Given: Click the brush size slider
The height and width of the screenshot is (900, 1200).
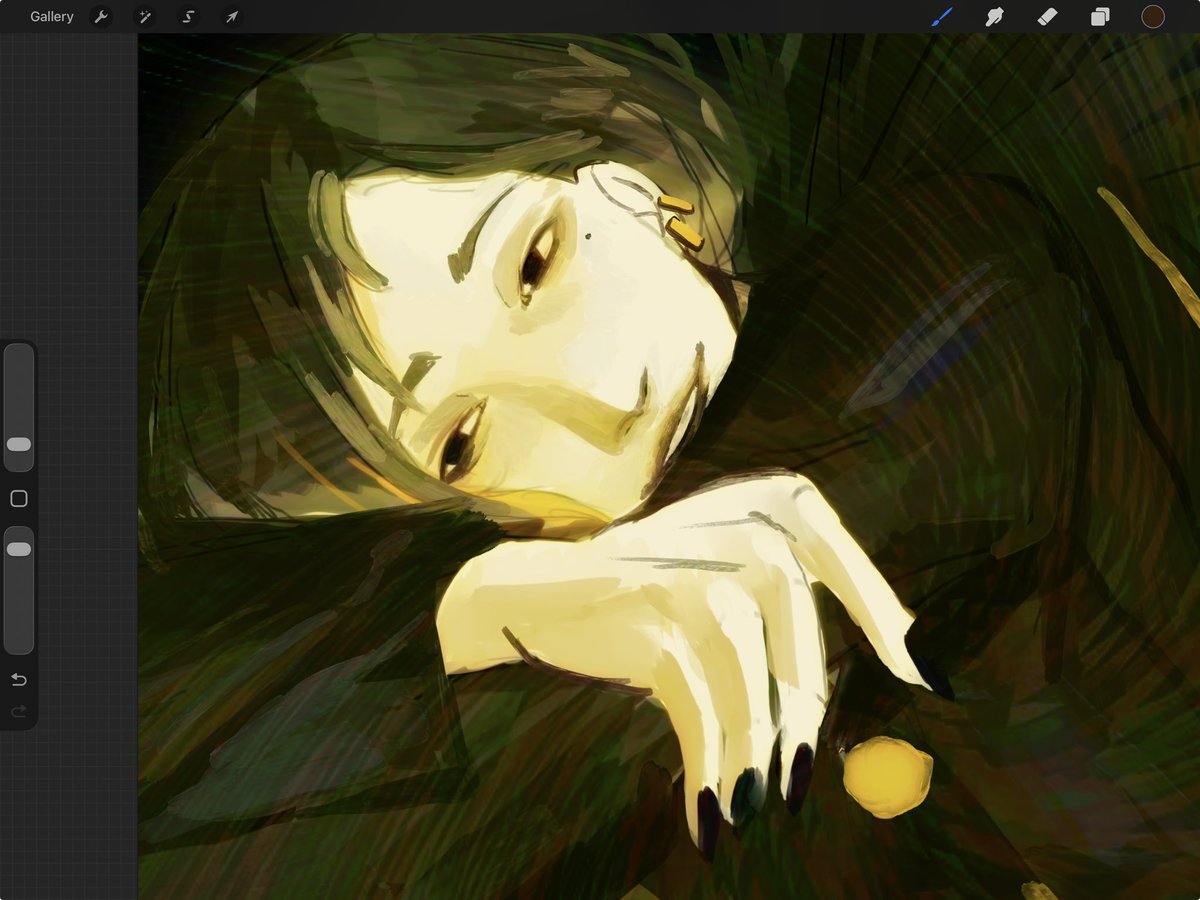Looking at the screenshot, I should [x=19, y=407].
